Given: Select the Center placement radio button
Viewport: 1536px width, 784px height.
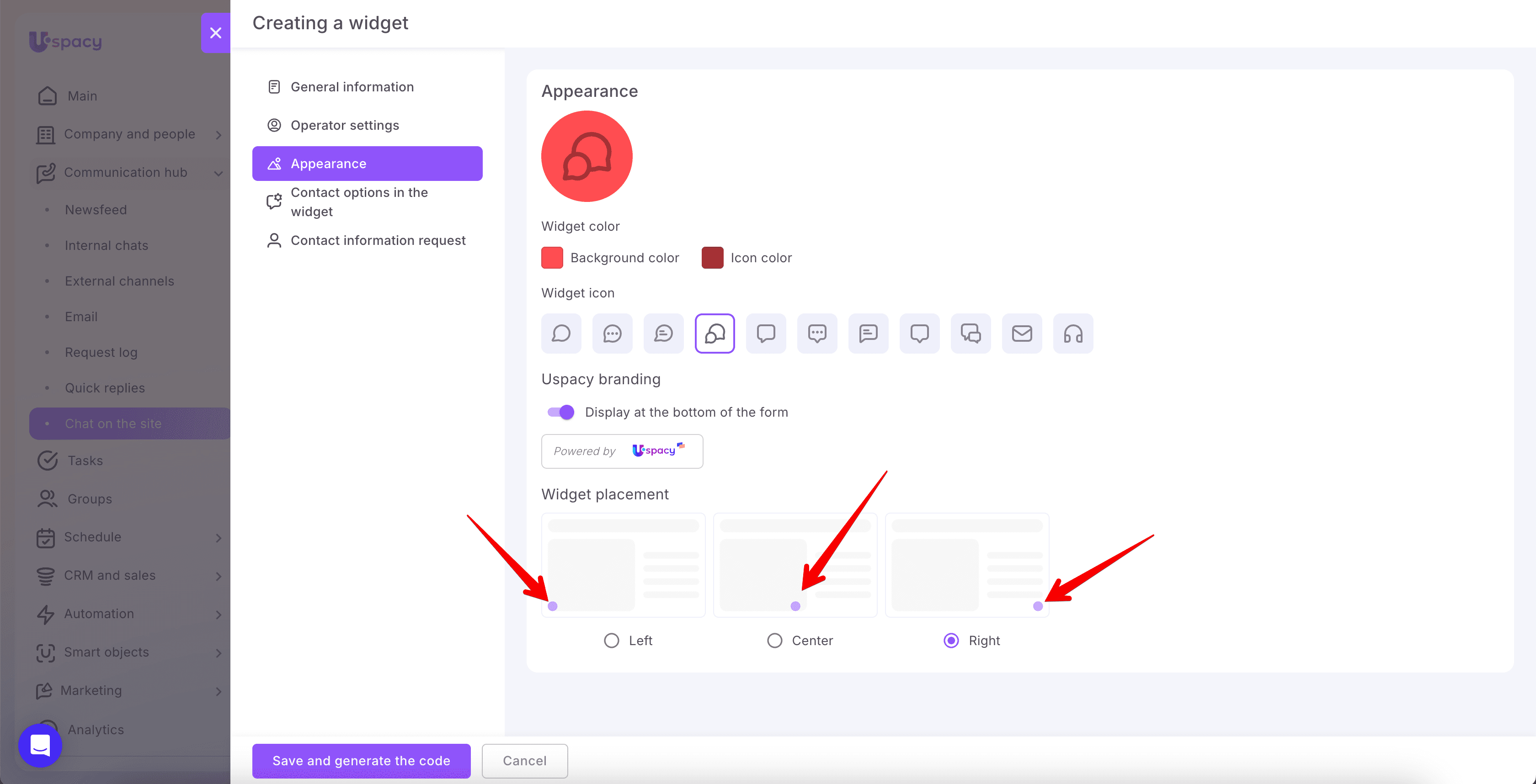Looking at the screenshot, I should point(774,641).
